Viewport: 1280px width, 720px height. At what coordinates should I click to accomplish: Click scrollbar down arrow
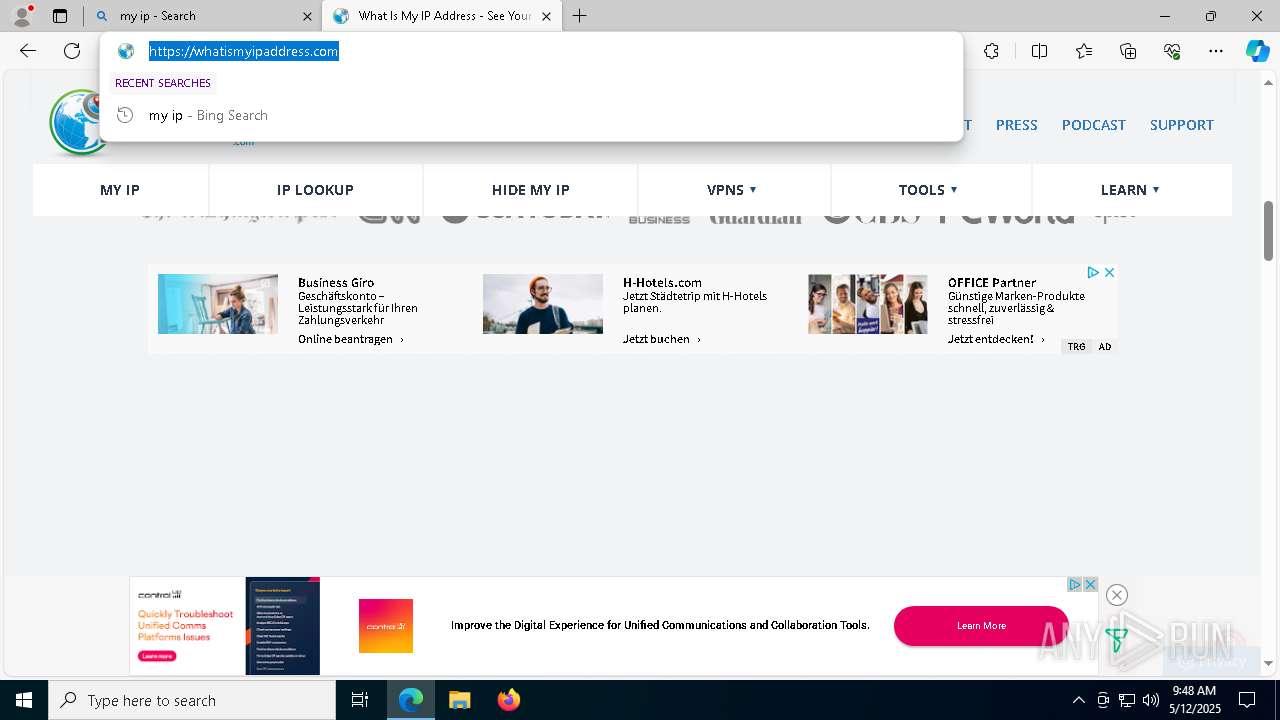point(1268,663)
